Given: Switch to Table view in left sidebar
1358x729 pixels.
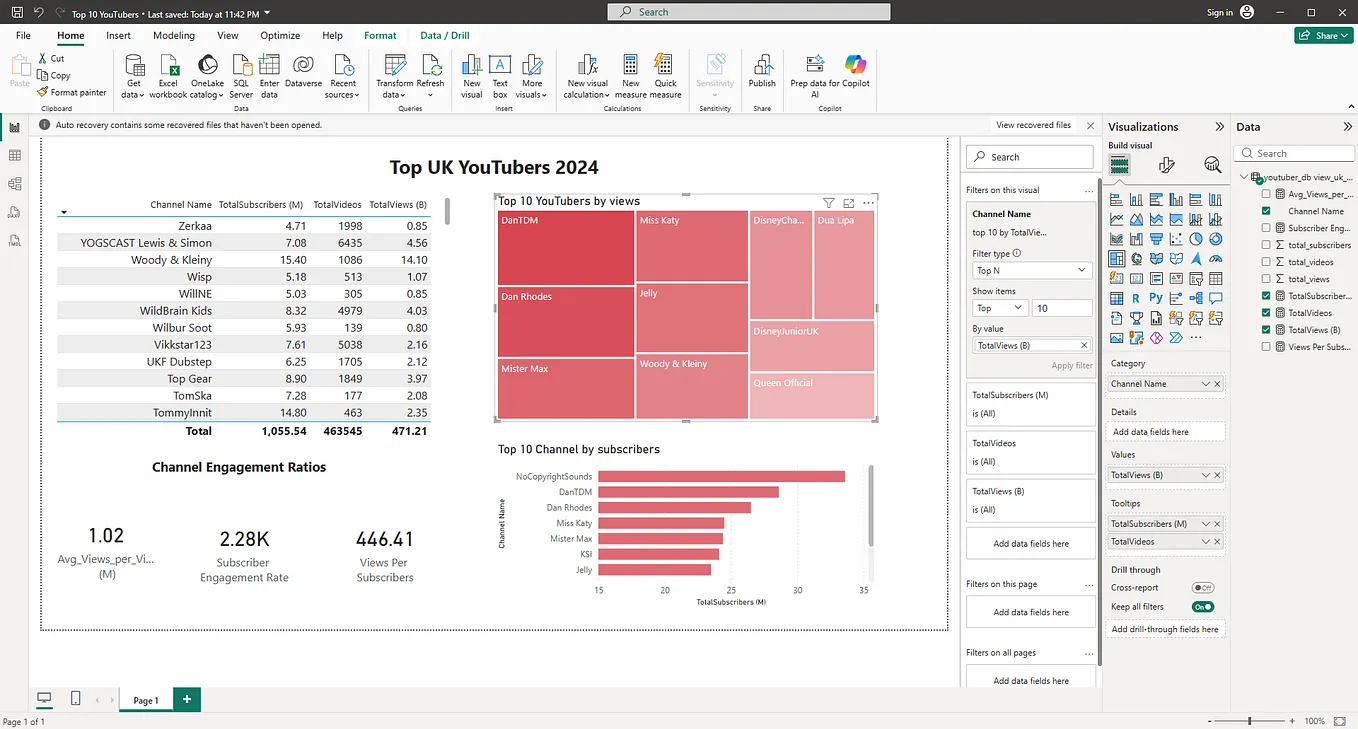Looking at the screenshot, I should point(14,155).
